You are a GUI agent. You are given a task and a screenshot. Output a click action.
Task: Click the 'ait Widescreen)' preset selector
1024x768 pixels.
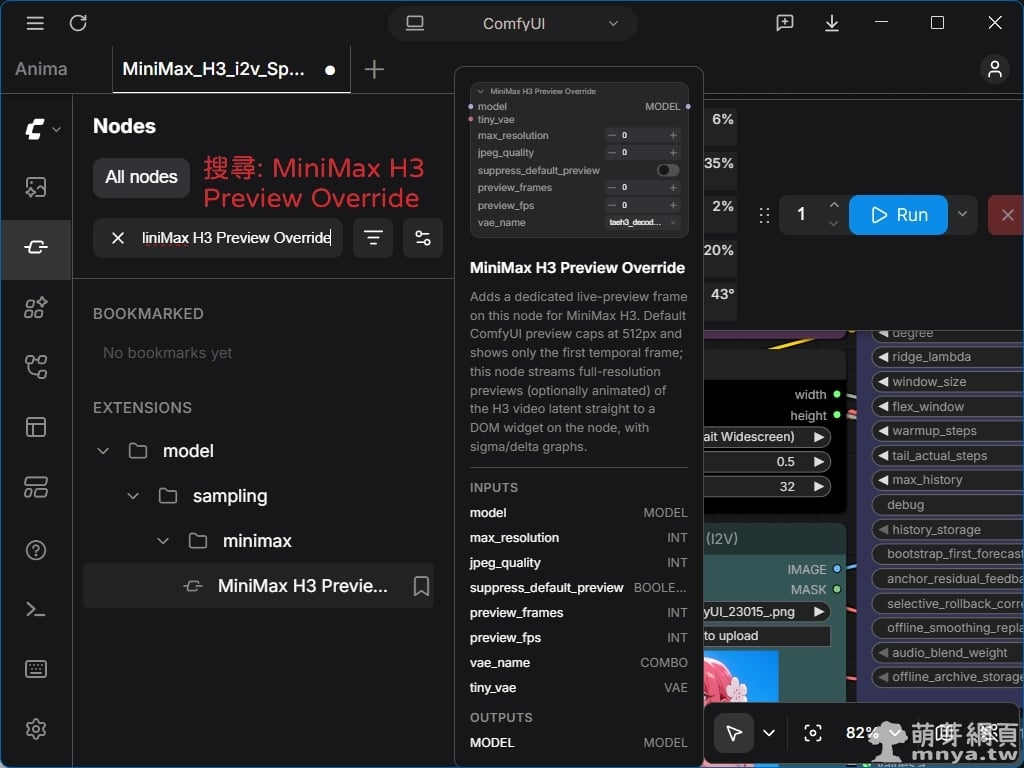coord(767,437)
